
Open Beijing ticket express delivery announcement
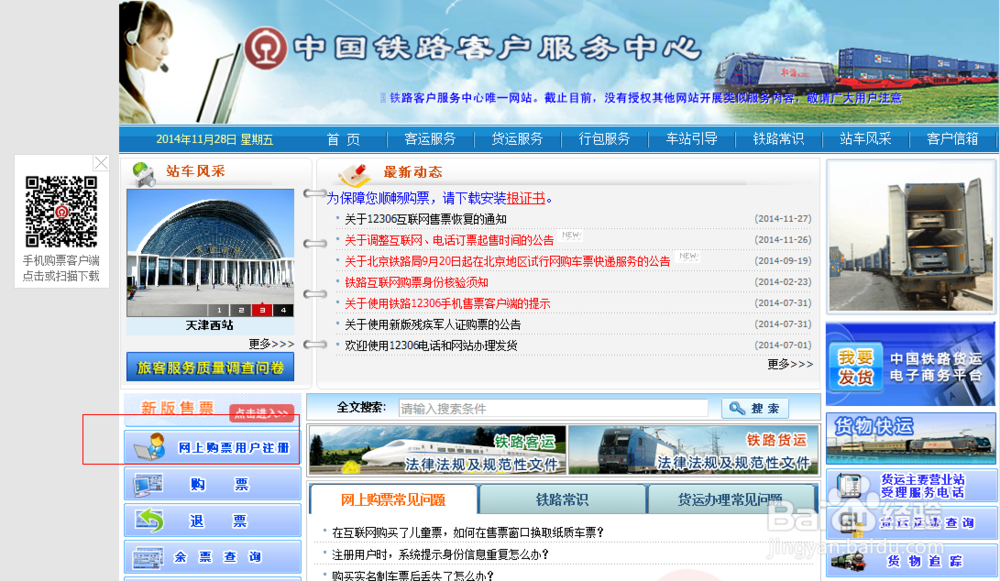(508, 261)
